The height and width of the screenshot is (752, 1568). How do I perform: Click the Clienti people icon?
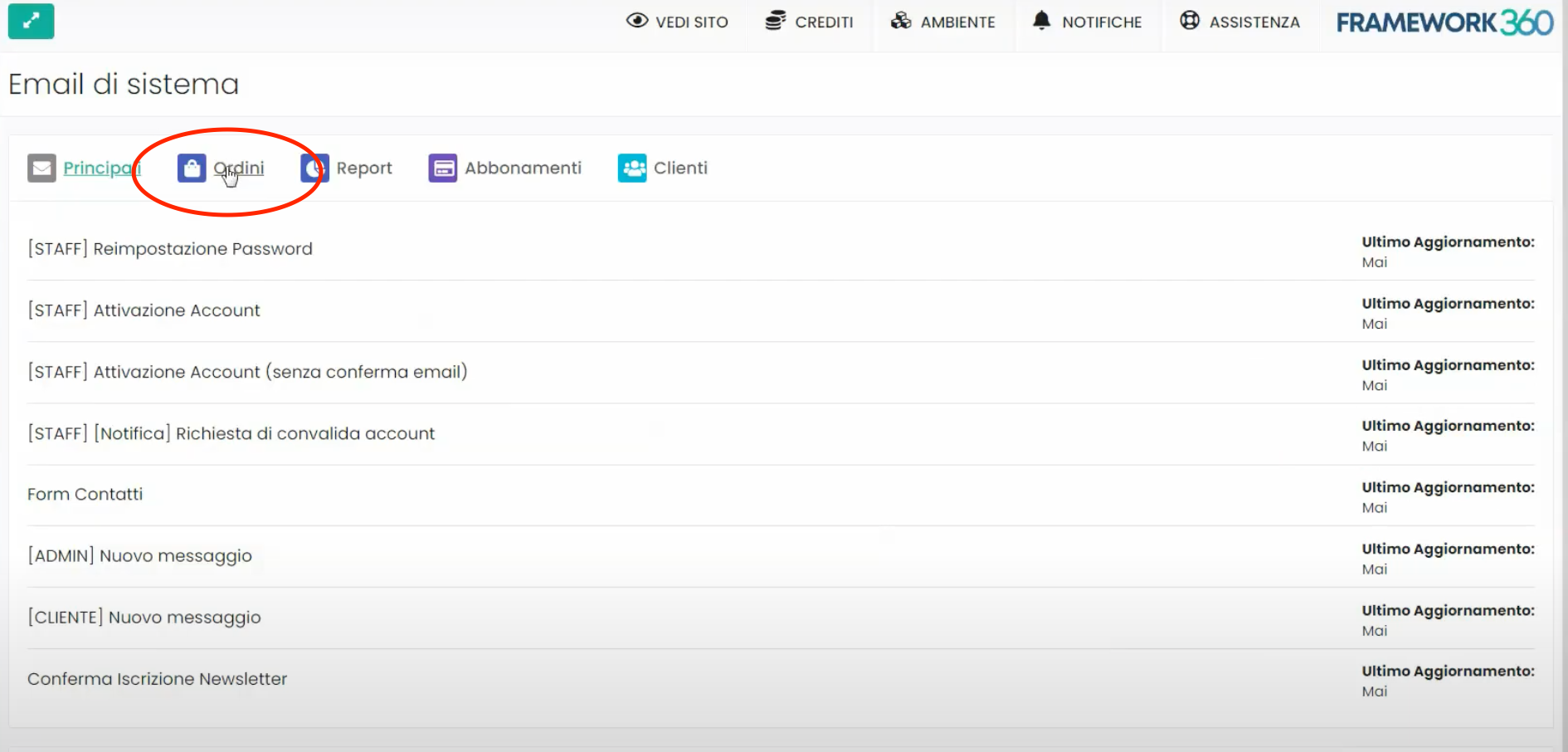coord(632,168)
